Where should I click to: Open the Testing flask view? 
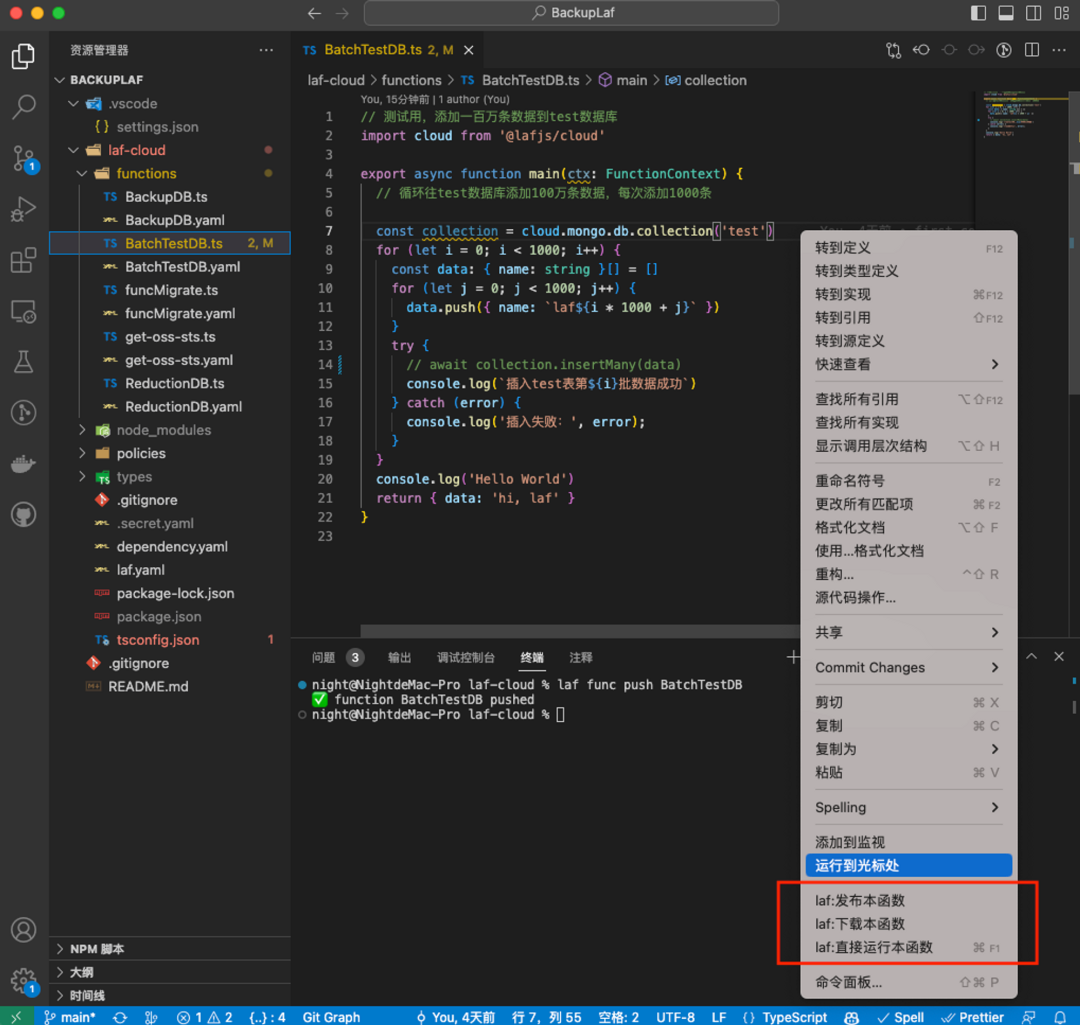23,362
